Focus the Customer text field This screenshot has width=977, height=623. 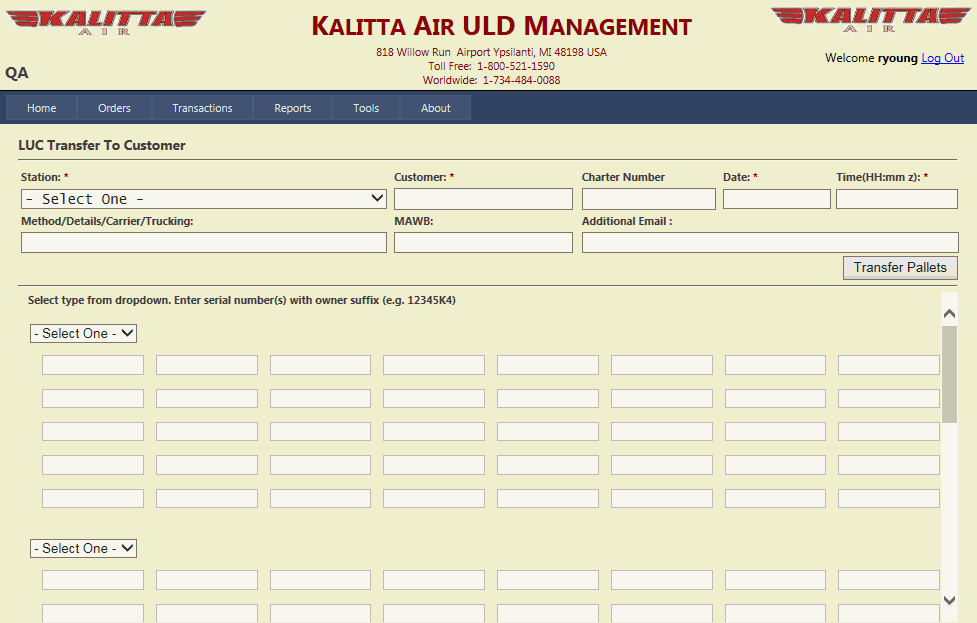pos(483,199)
